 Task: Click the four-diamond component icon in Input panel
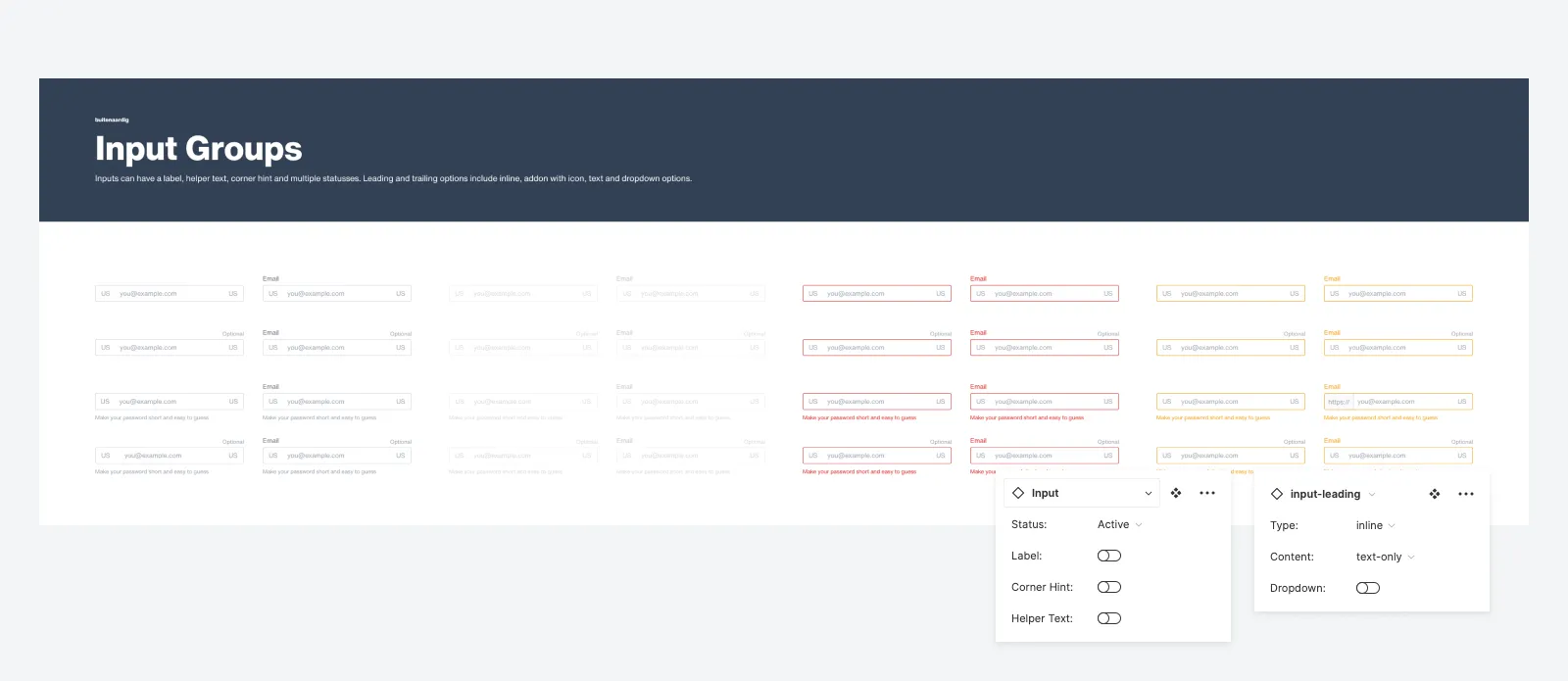[1176, 493]
